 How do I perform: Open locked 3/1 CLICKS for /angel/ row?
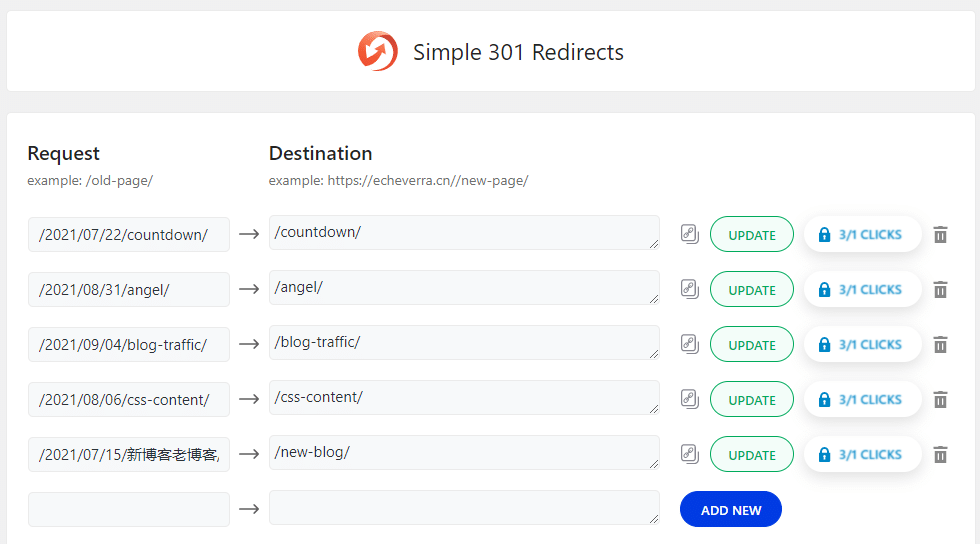click(862, 290)
